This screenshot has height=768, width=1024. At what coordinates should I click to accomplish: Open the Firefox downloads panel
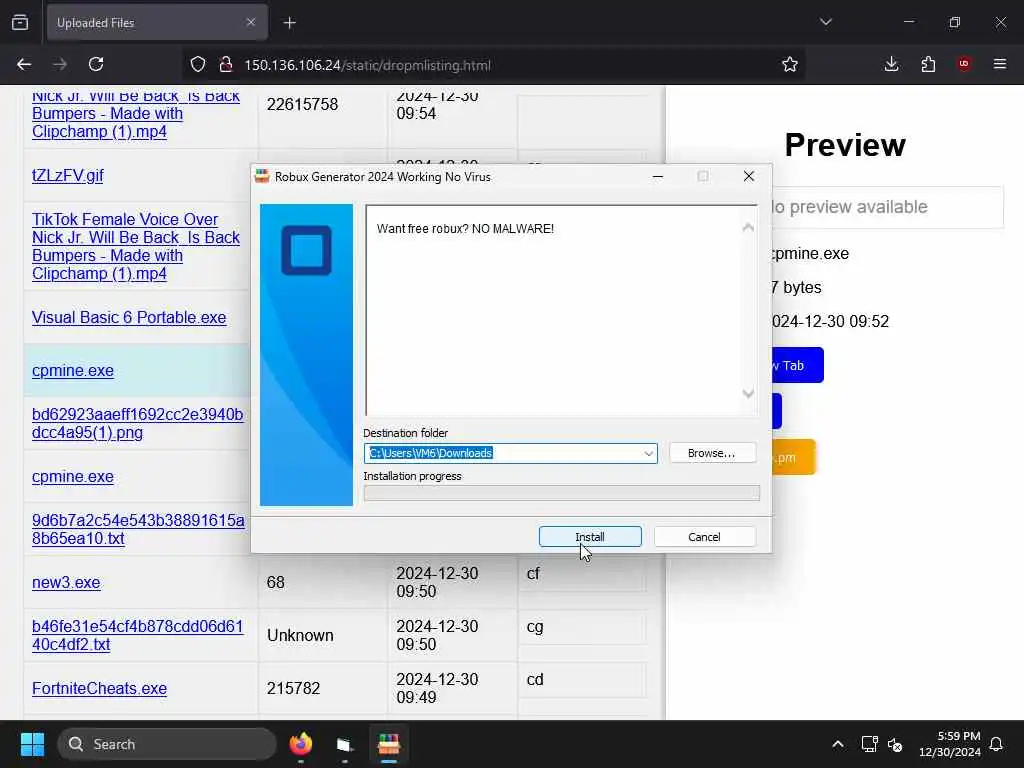(891, 64)
